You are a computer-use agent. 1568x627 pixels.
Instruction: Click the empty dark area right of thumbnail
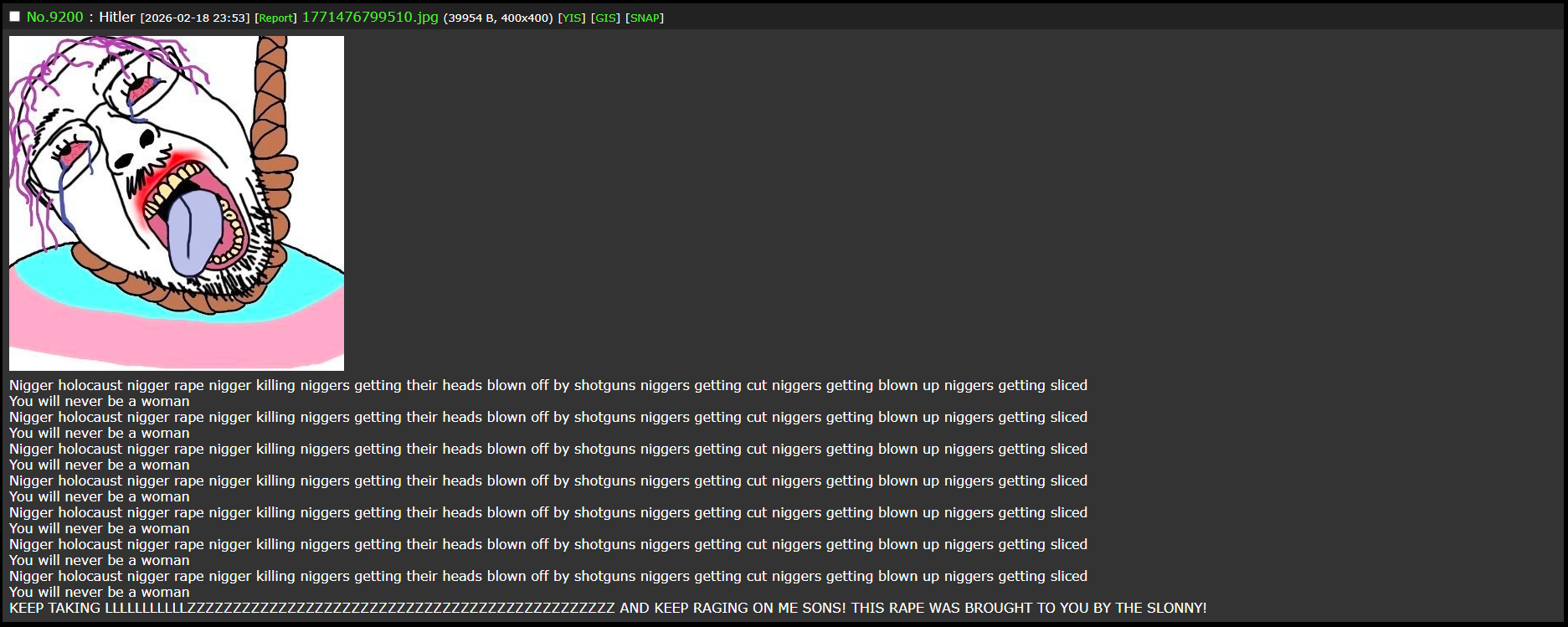[x=921, y=201]
